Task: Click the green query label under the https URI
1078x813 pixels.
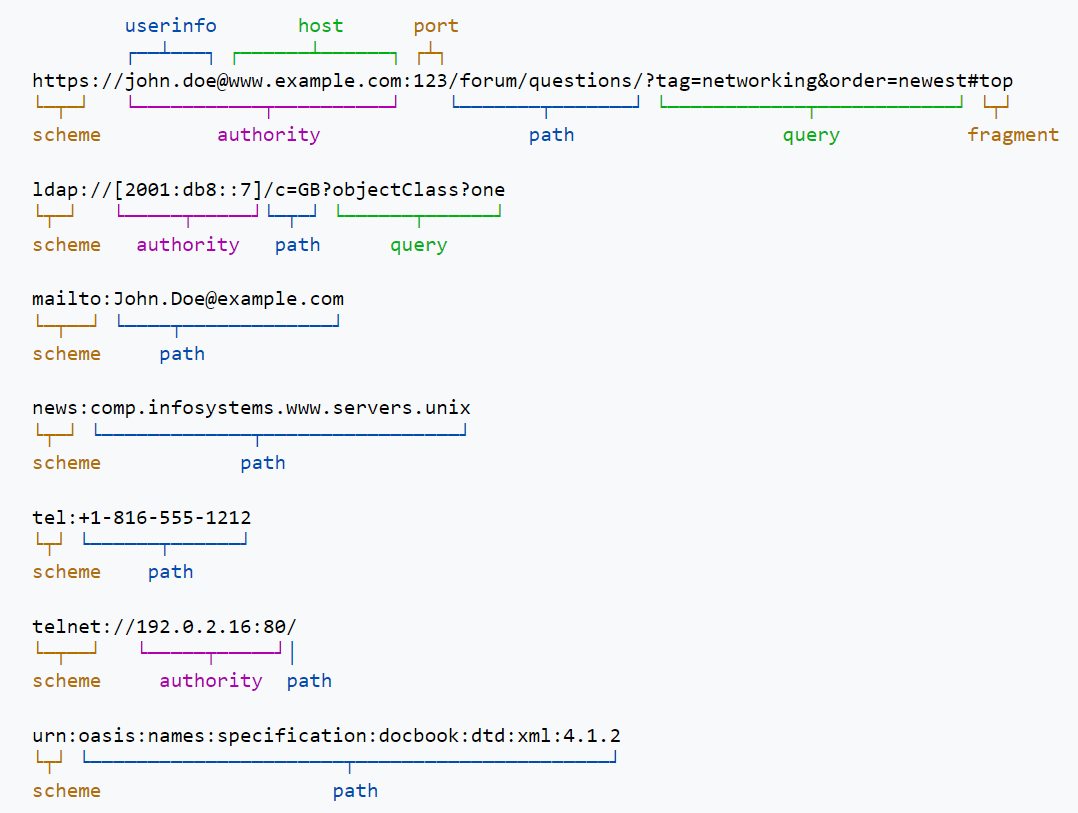Action: coord(811,135)
